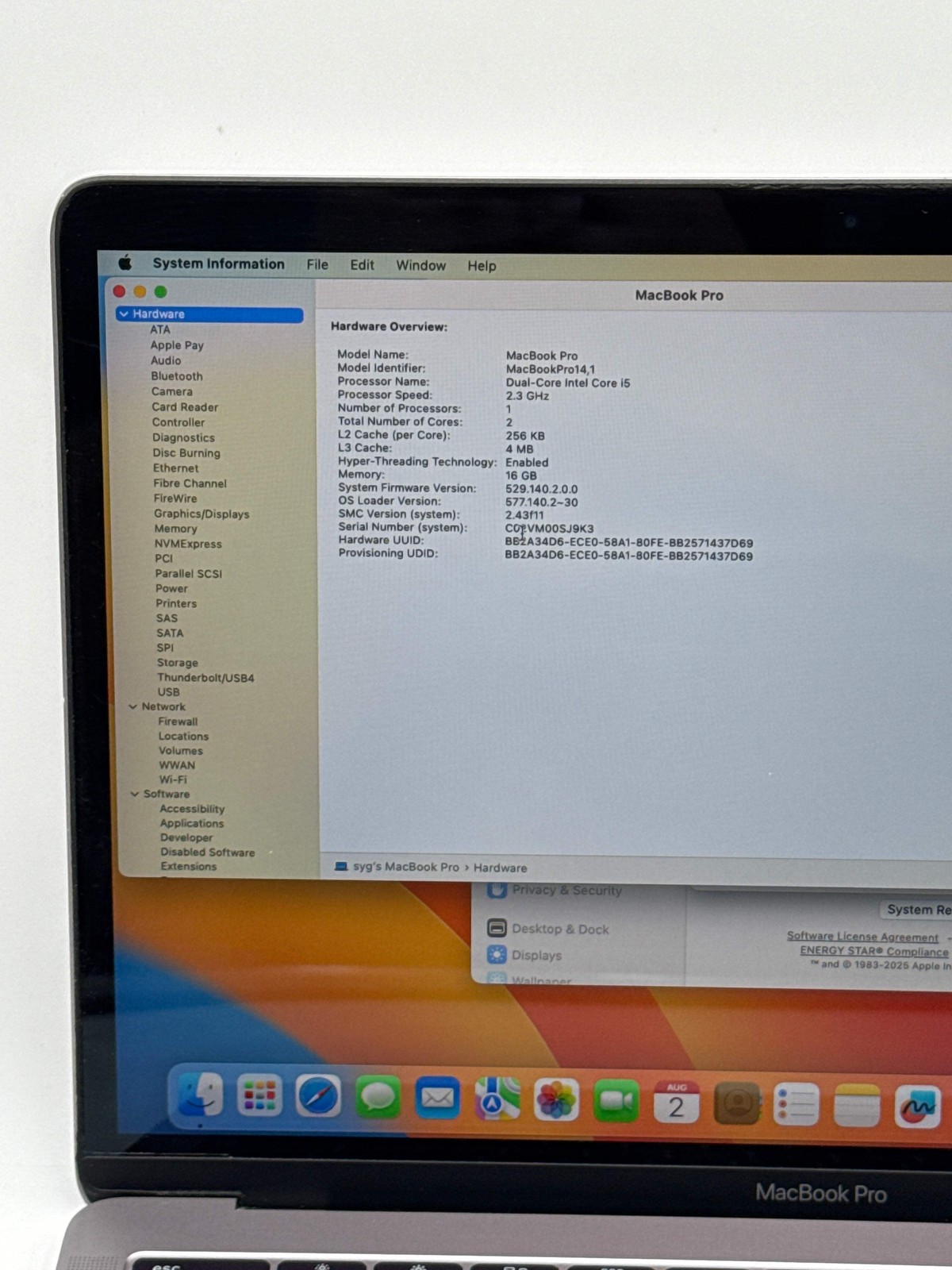Image resolution: width=952 pixels, height=1270 pixels.
Task: Open Notes app in Dock
Action: point(857,1106)
